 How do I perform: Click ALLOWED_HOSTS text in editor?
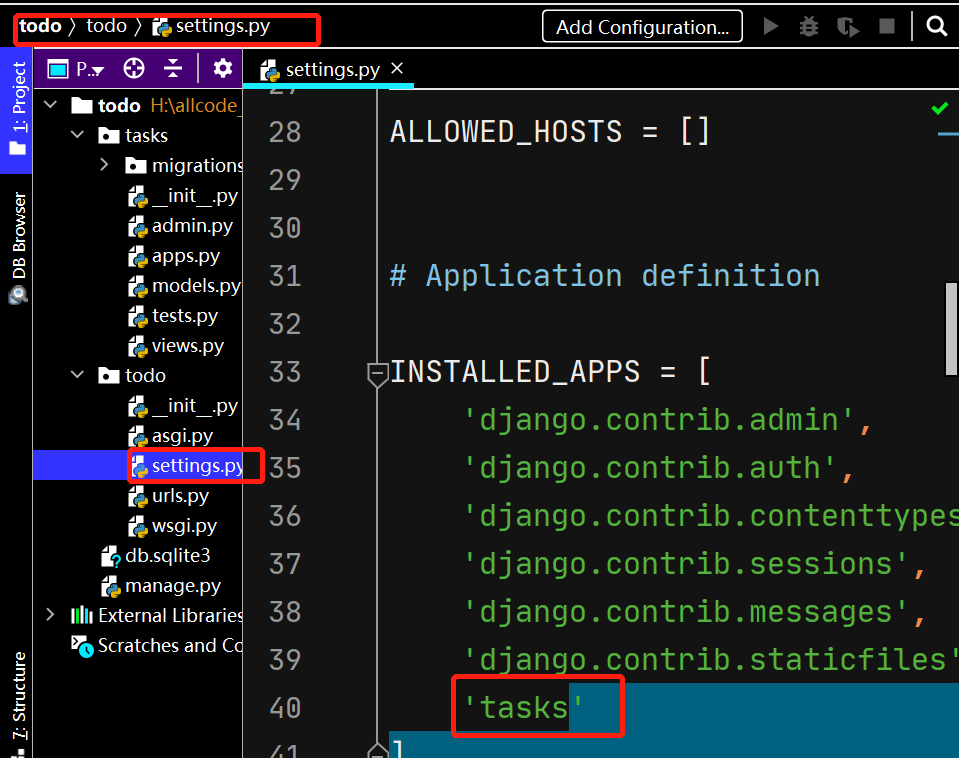(506, 132)
